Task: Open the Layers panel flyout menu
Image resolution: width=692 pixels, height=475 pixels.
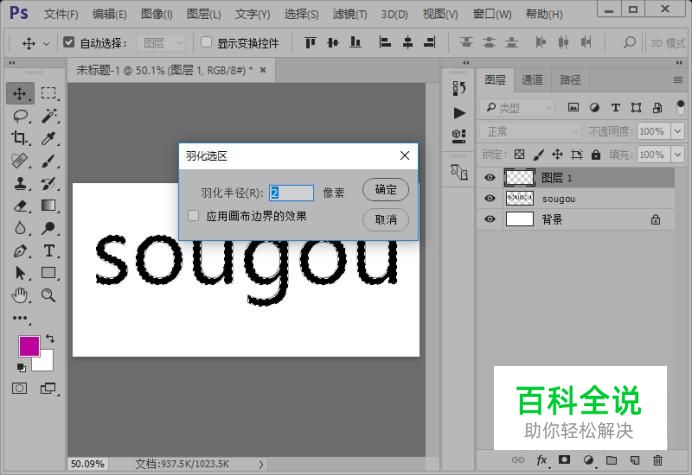Action: point(678,80)
